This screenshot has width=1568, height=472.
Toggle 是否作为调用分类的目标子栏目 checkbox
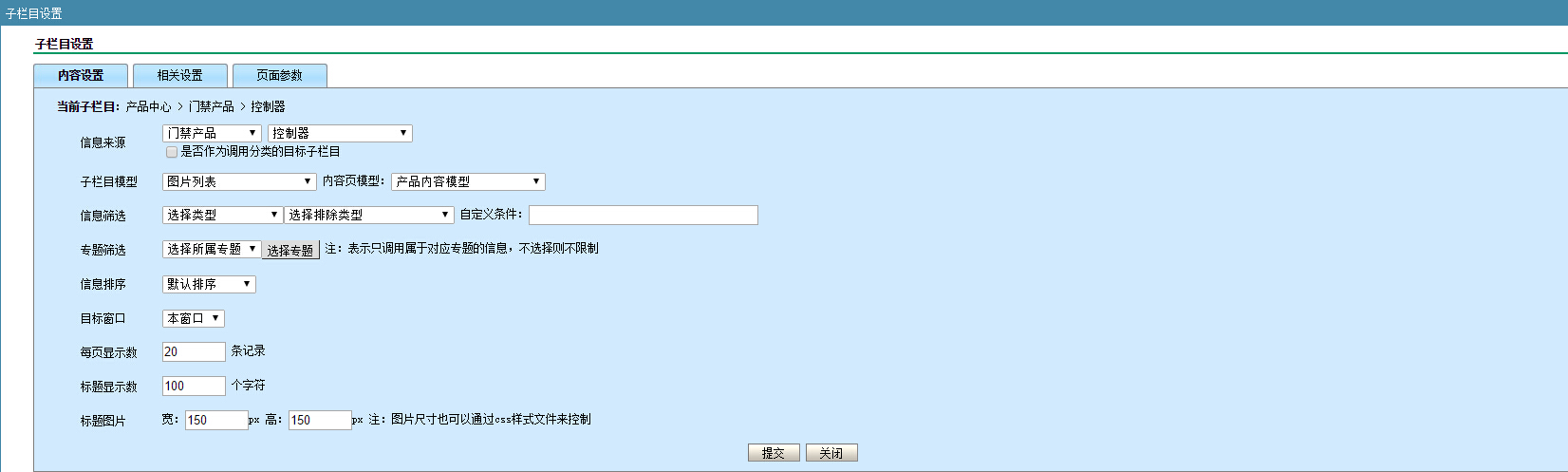pyautogui.click(x=172, y=152)
